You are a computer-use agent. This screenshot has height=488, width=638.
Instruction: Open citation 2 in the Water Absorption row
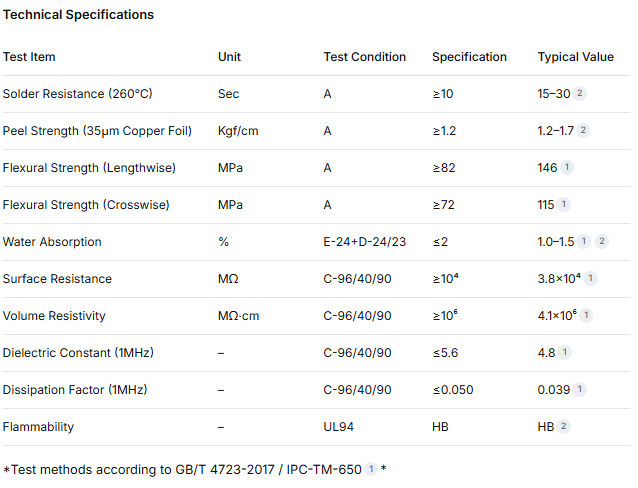tap(602, 241)
